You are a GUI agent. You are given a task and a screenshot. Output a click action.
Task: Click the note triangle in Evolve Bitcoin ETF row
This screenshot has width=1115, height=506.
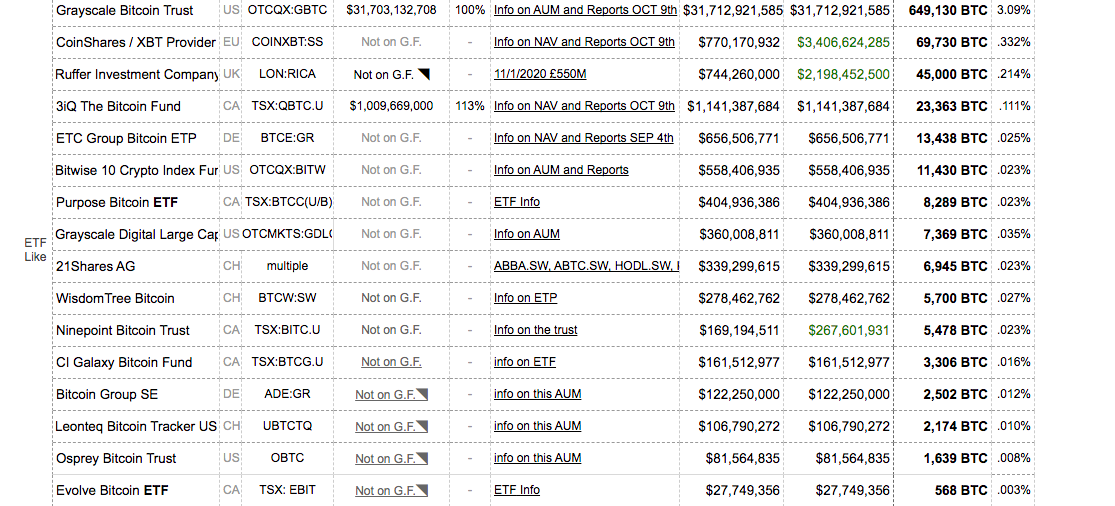(x=423, y=491)
